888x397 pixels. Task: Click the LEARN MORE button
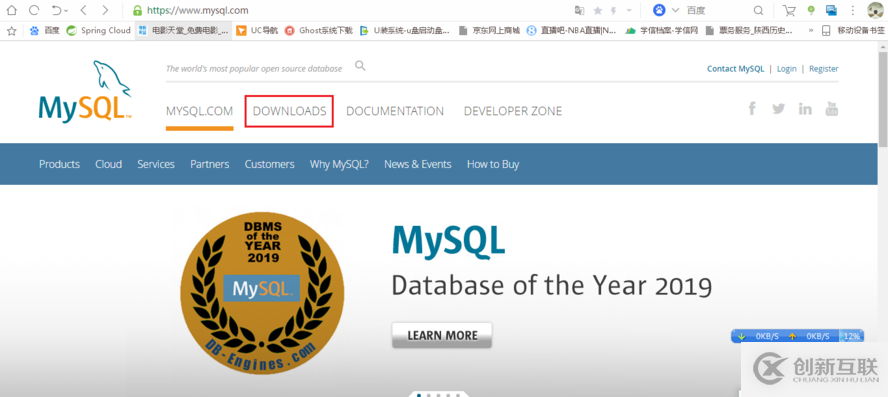[x=442, y=335]
